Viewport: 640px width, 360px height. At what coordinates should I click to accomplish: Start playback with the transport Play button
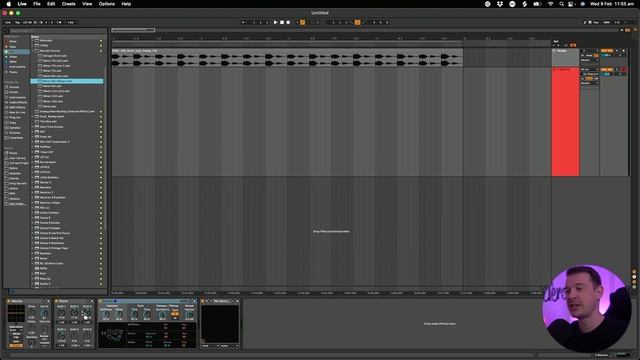point(276,22)
